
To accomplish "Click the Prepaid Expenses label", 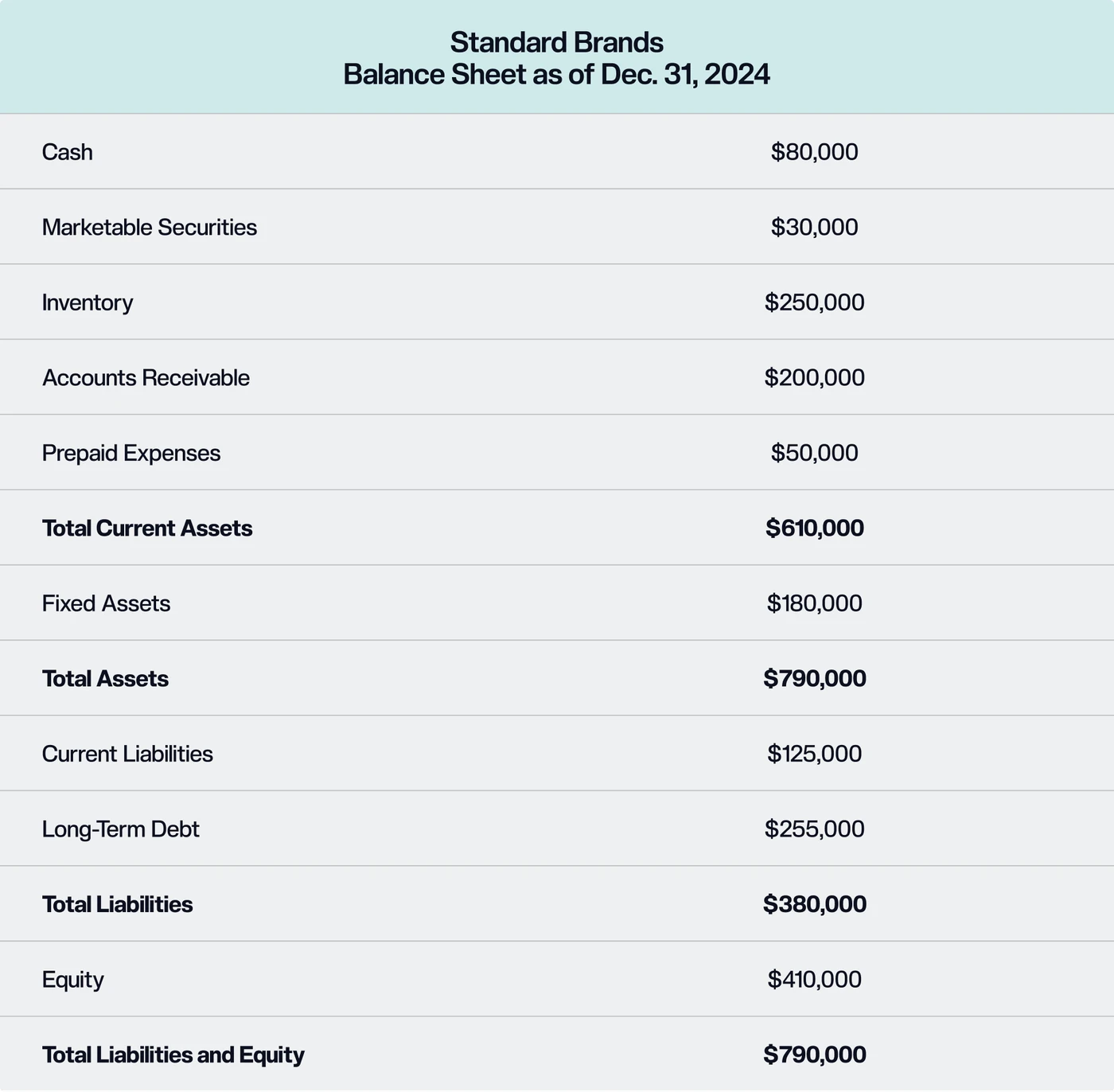I will pos(131,454).
